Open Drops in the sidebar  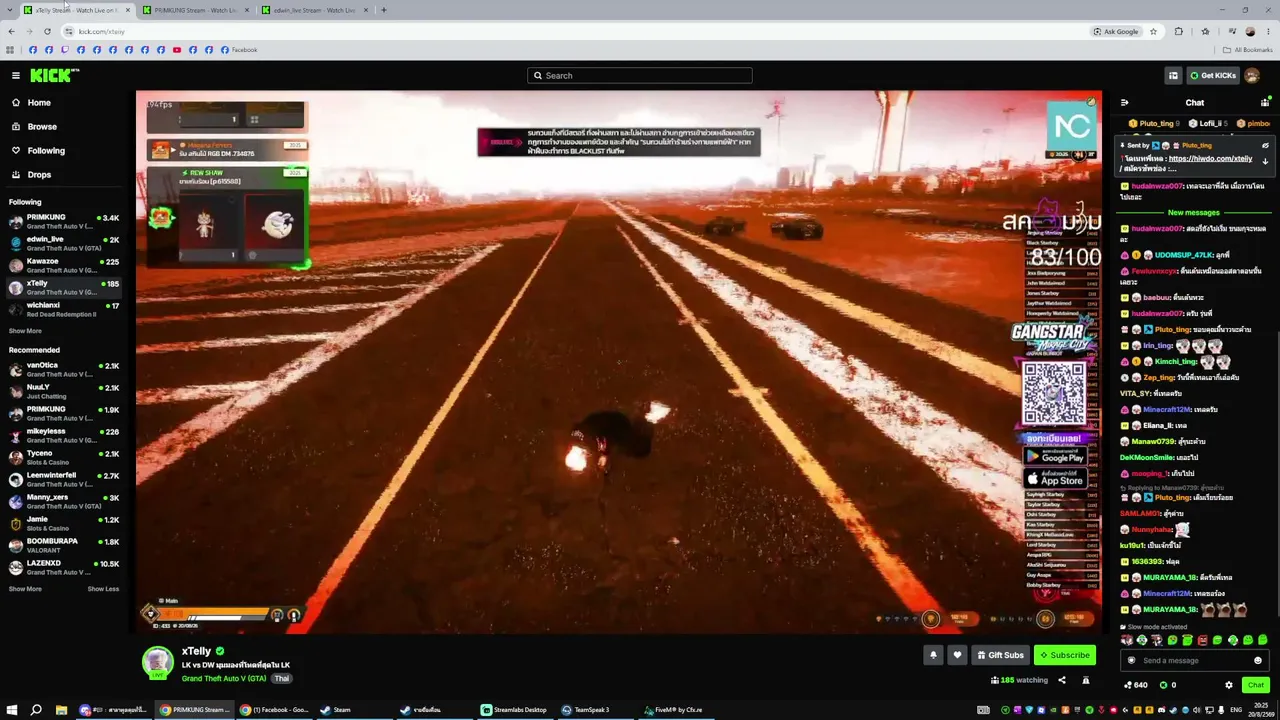click(39, 175)
